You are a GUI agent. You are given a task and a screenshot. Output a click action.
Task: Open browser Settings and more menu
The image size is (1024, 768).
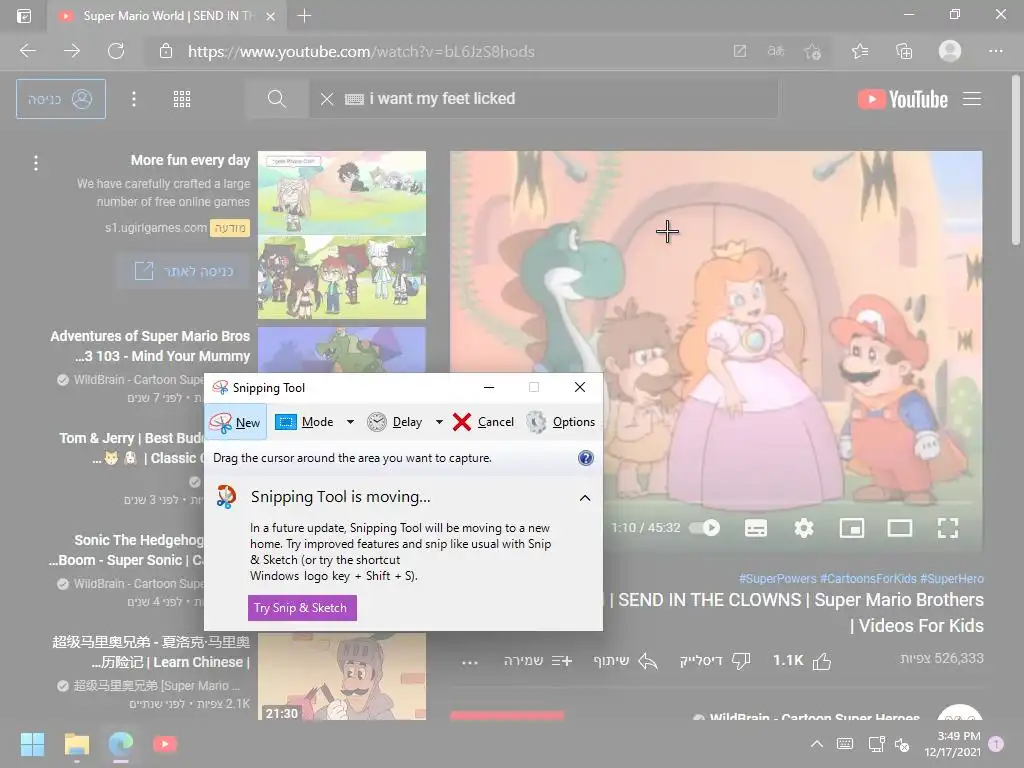[x=995, y=51]
